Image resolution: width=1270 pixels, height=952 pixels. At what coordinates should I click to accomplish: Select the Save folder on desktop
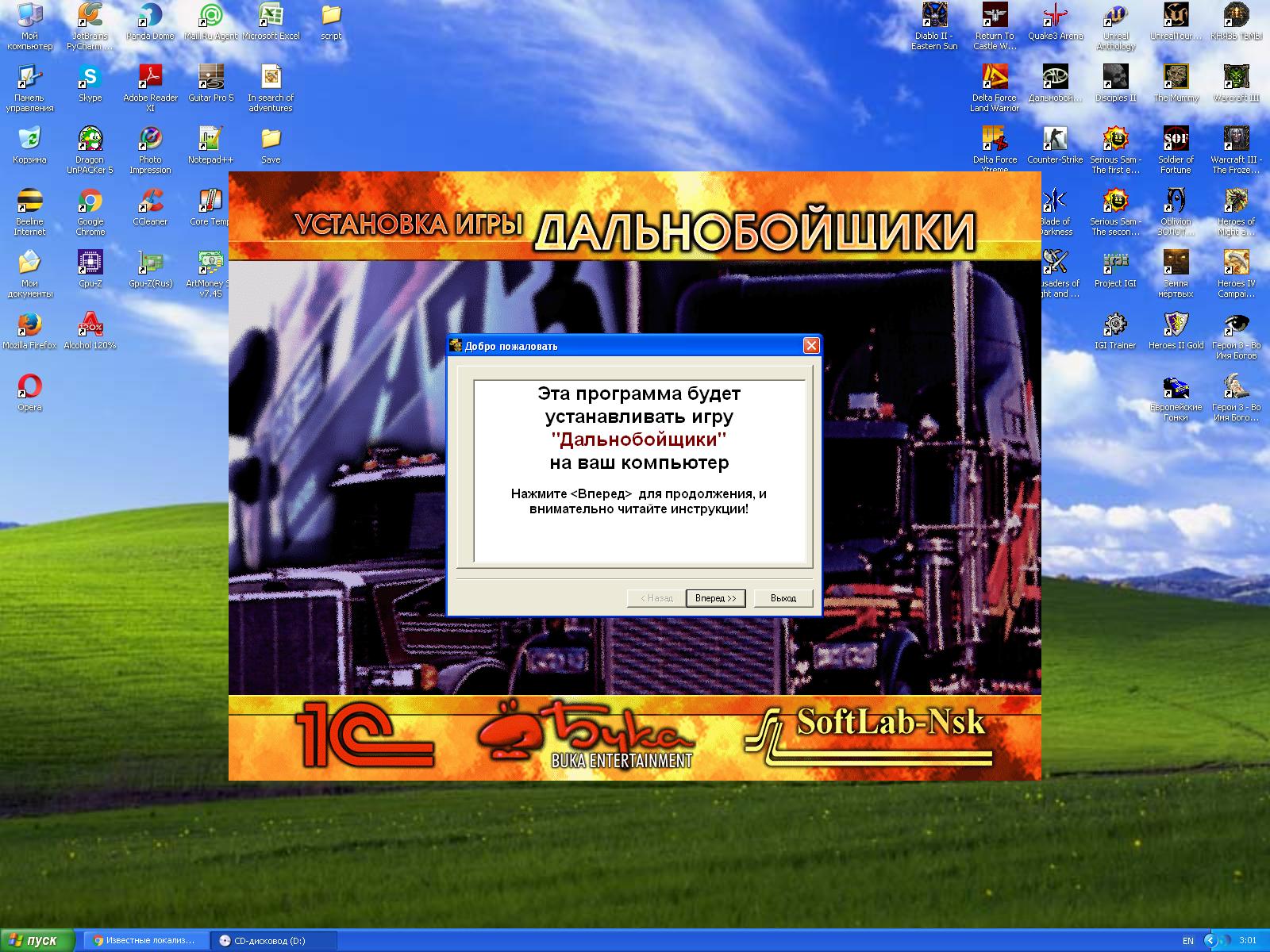pyautogui.click(x=271, y=145)
